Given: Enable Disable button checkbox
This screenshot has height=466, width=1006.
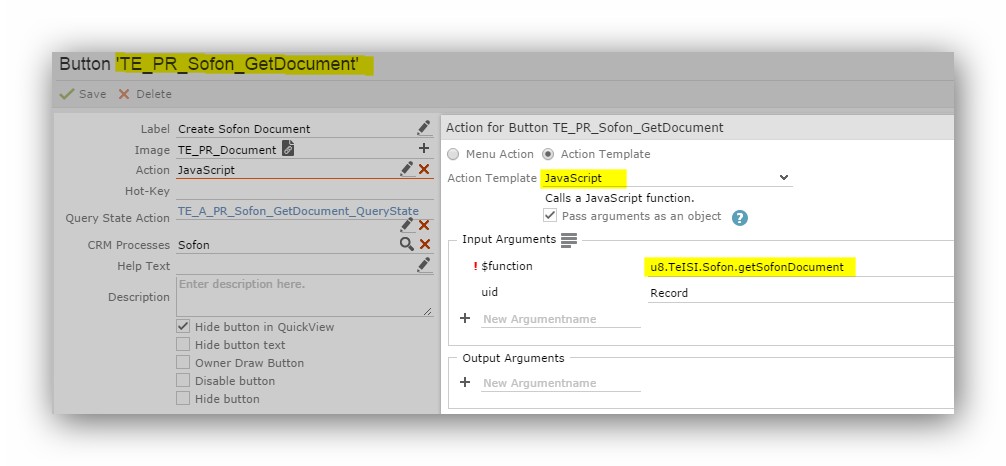Looking at the screenshot, I should [x=183, y=380].
